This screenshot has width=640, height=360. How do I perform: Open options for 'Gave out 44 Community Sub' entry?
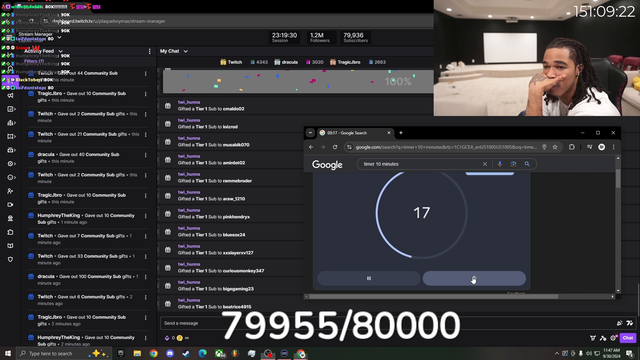click(x=145, y=73)
